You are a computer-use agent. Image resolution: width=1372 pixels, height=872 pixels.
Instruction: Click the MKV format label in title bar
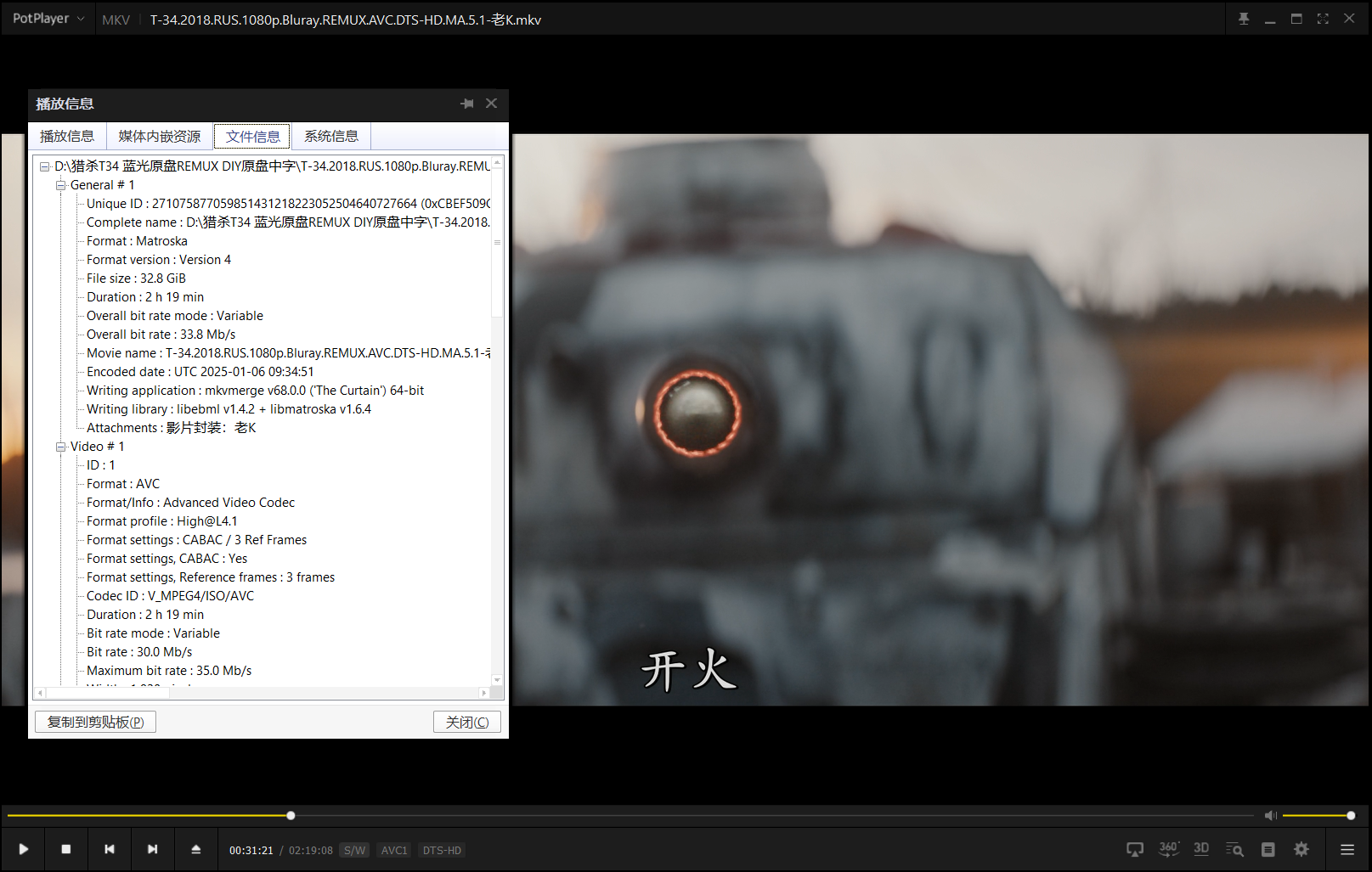(x=116, y=20)
